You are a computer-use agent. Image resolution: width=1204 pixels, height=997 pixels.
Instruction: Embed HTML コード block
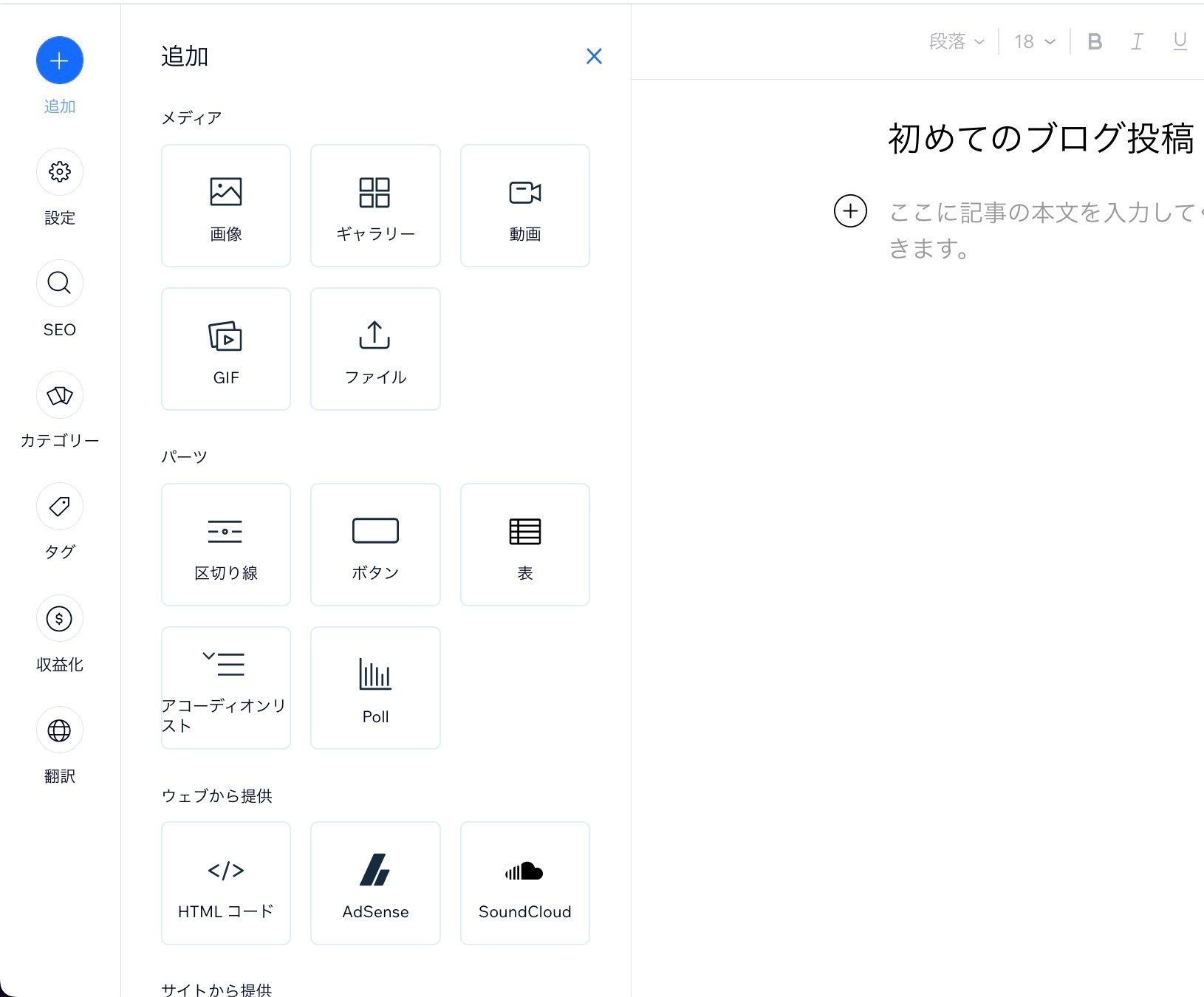(226, 883)
